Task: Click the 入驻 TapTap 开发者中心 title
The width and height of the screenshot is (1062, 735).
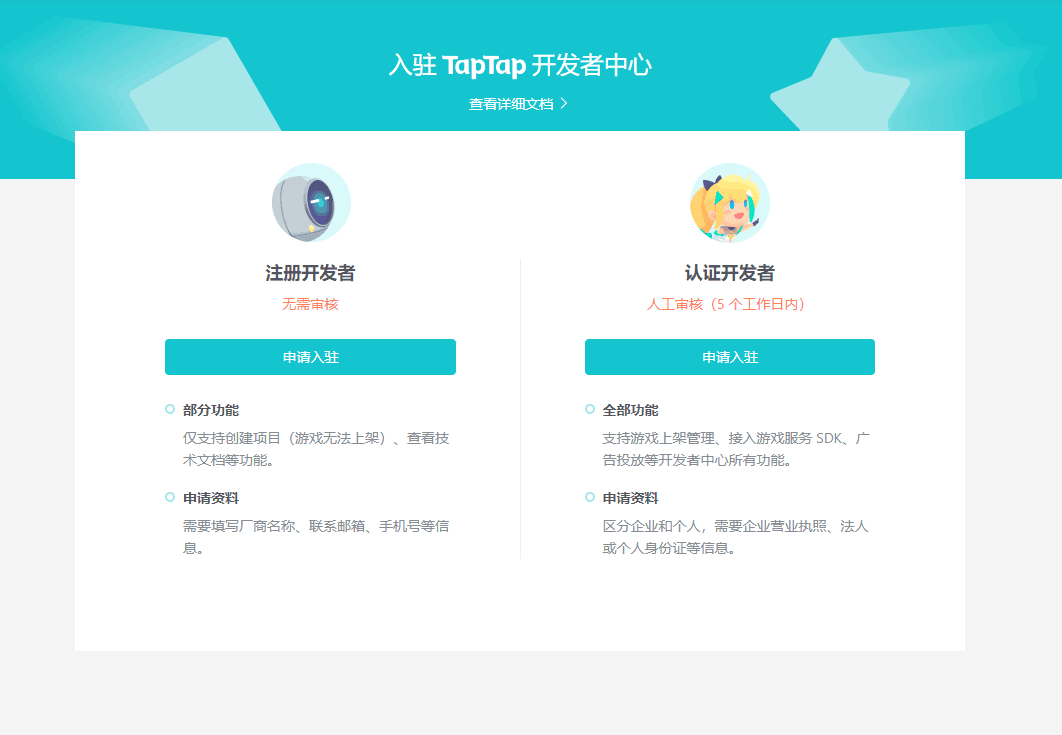Action: tap(520, 65)
